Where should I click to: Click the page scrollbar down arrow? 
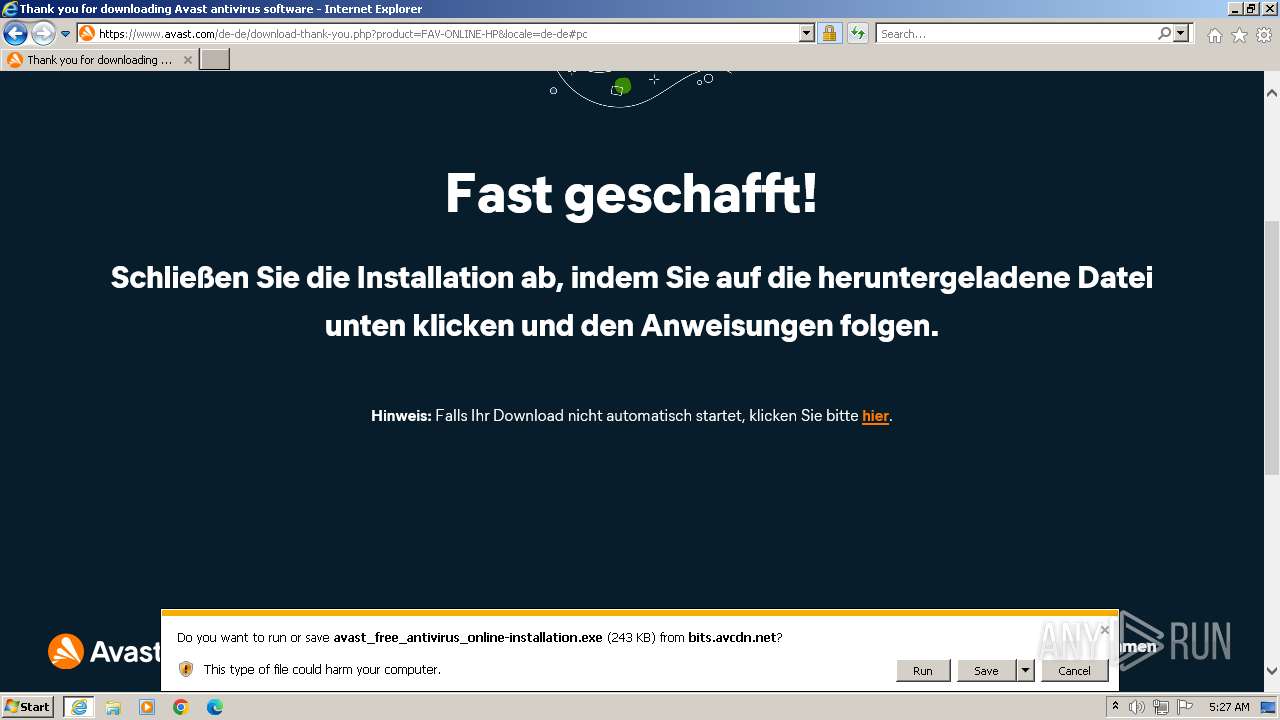tap(1272, 671)
